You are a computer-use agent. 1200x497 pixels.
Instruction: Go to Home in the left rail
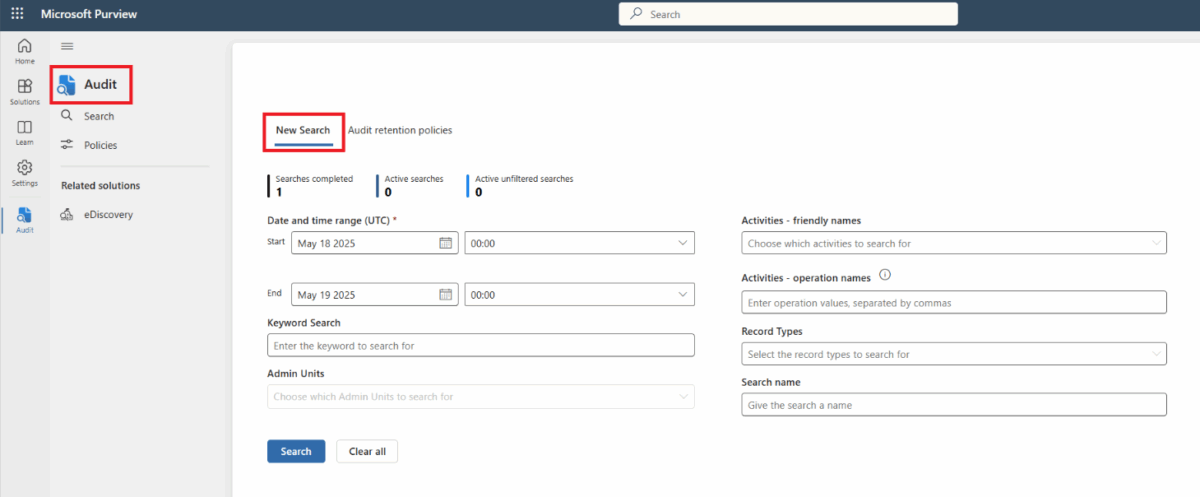coord(24,51)
